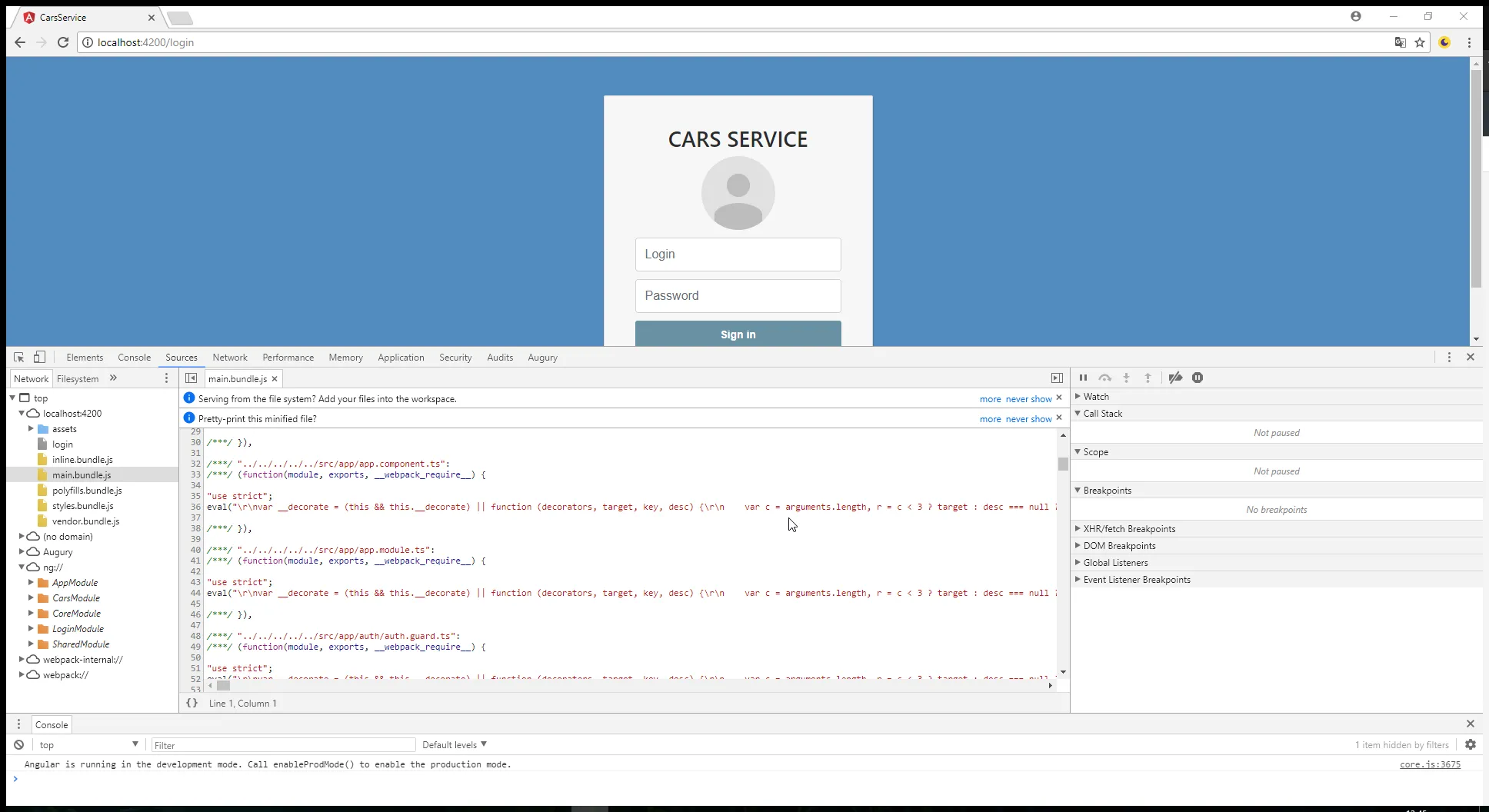1489x812 pixels.
Task: Focus the console Filter field
Action: (x=283, y=745)
